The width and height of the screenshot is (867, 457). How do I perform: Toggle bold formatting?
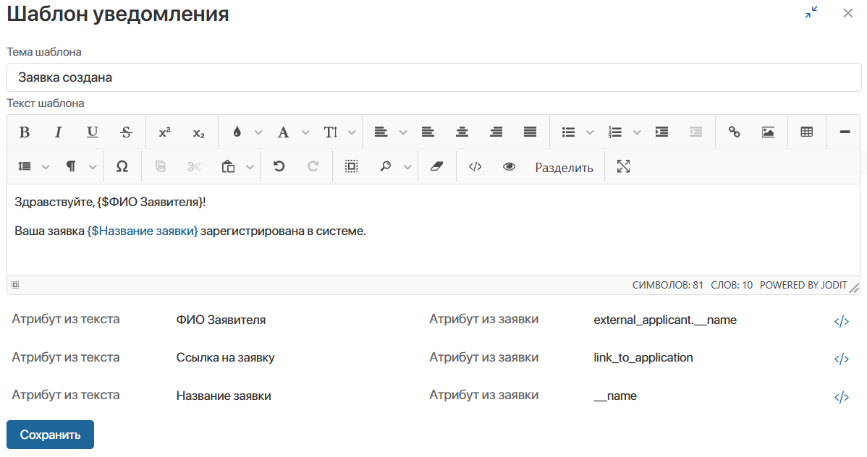[24, 133]
